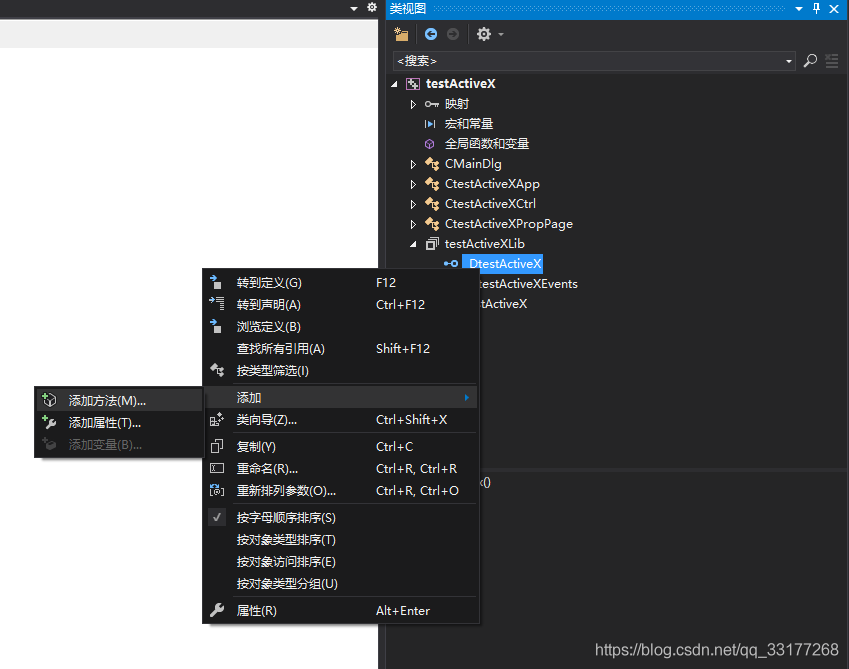Select the 全局函数和变量 tree item

click(x=487, y=144)
